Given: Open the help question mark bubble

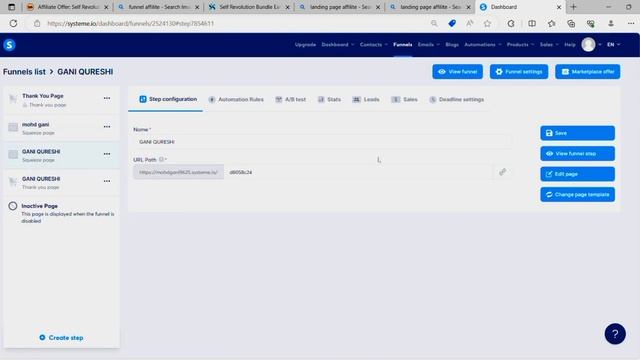Looking at the screenshot, I should tap(615, 334).
